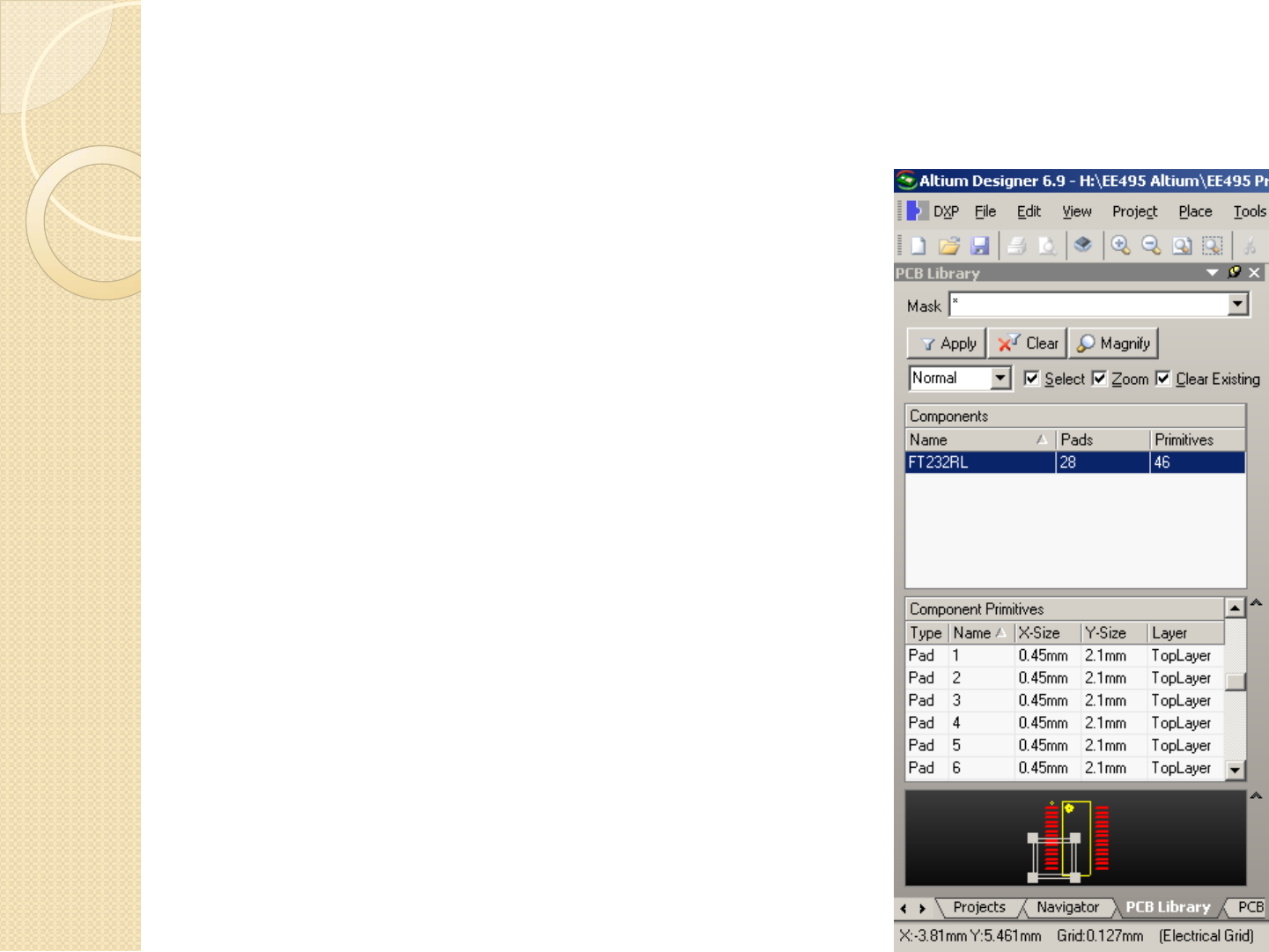Select Pad 2 in primitives list
The height and width of the screenshot is (952, 1269).
click(x=1065, y=678)
